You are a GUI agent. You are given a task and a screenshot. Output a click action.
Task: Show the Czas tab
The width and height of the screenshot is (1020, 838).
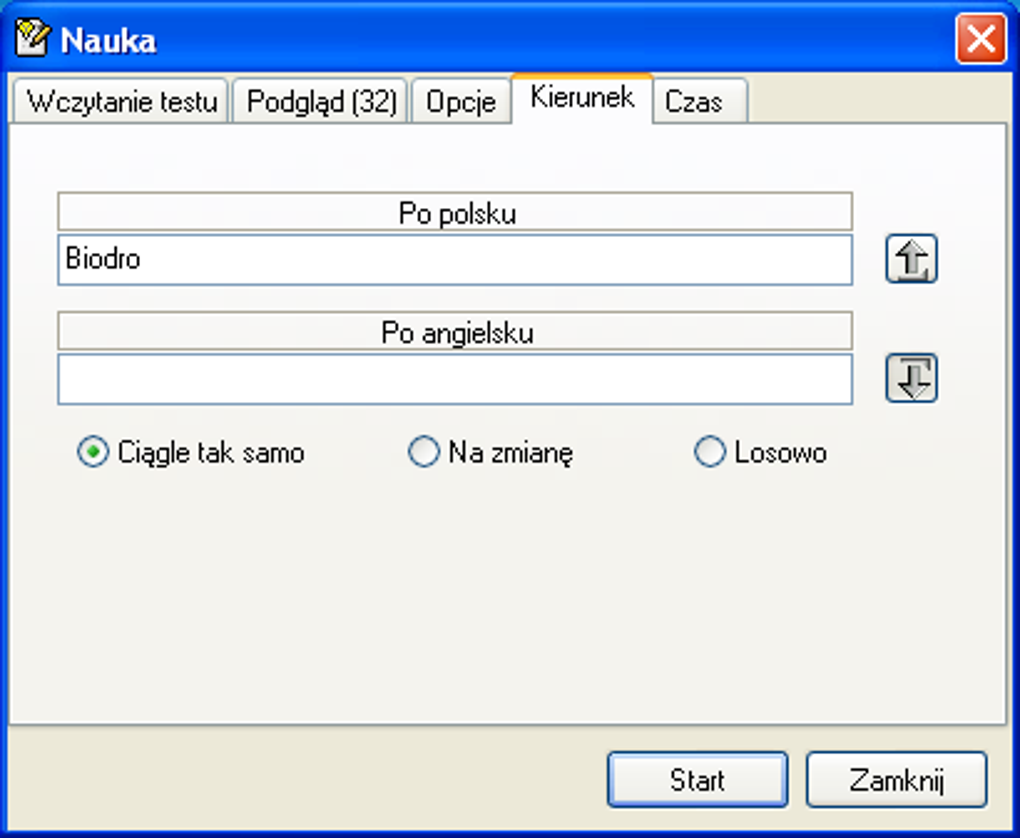pyautogui.click(x=694, y=102)
